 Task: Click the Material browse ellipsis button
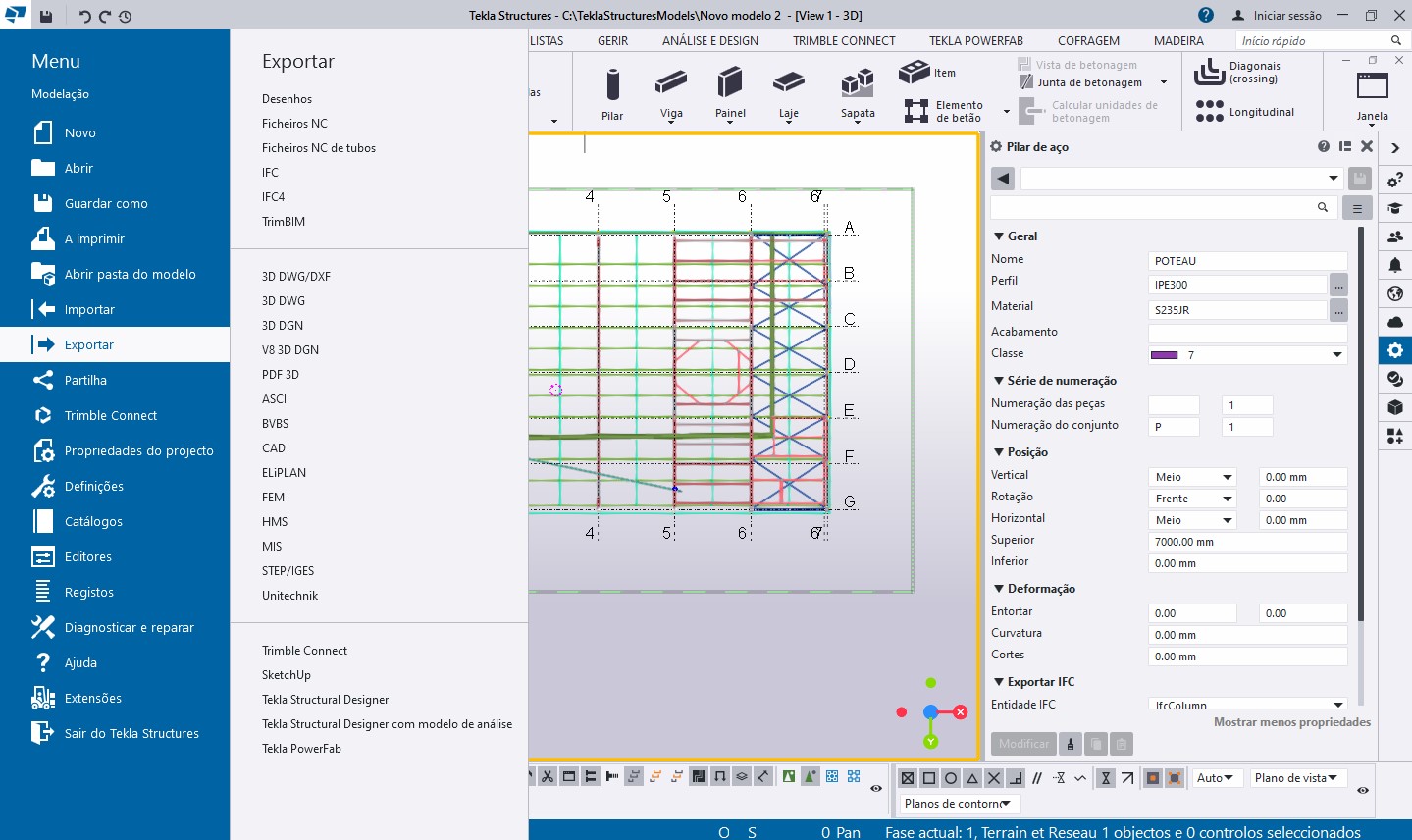[x=1338, y=310]
